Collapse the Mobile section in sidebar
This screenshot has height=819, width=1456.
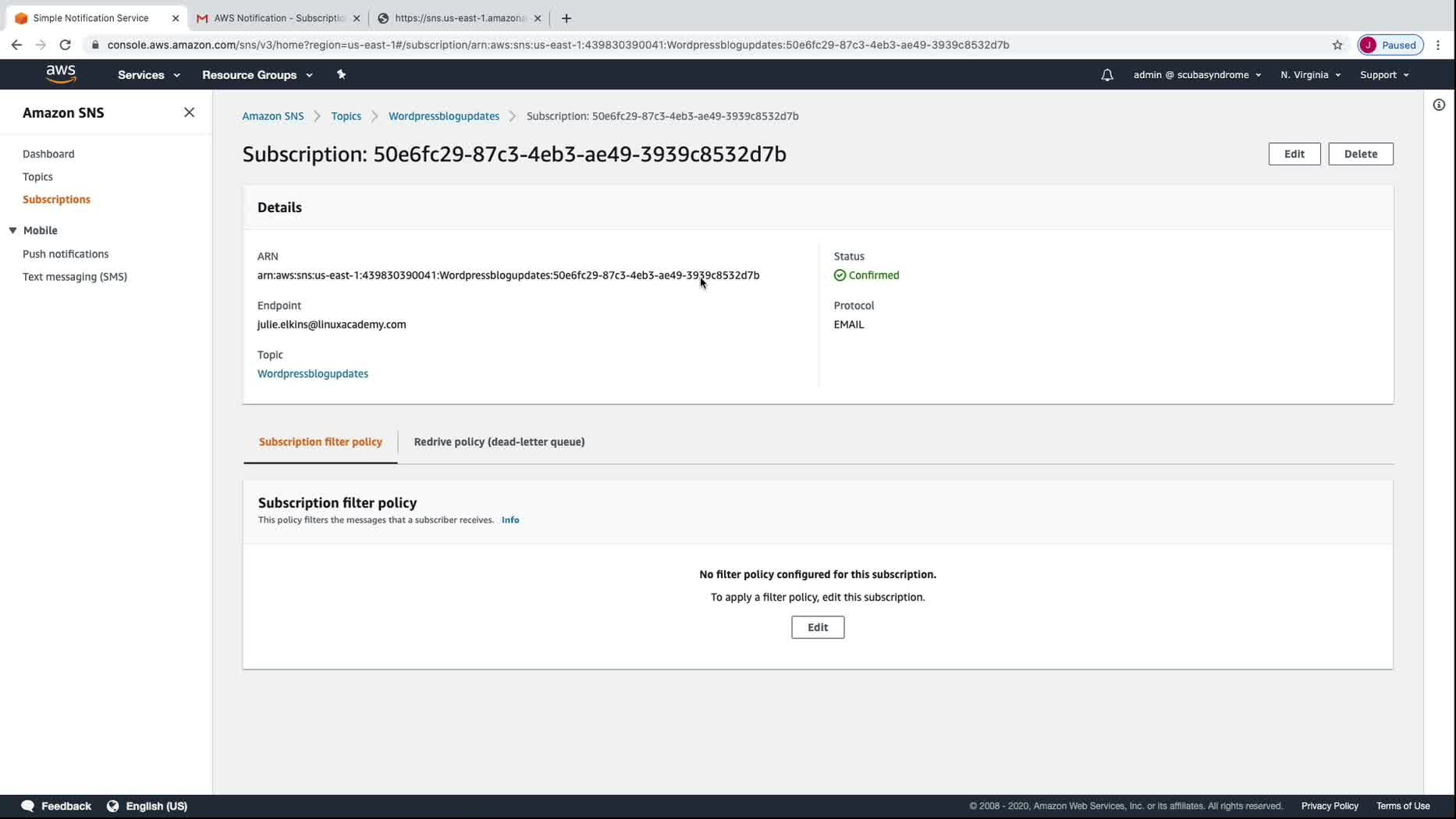(13, 230)
